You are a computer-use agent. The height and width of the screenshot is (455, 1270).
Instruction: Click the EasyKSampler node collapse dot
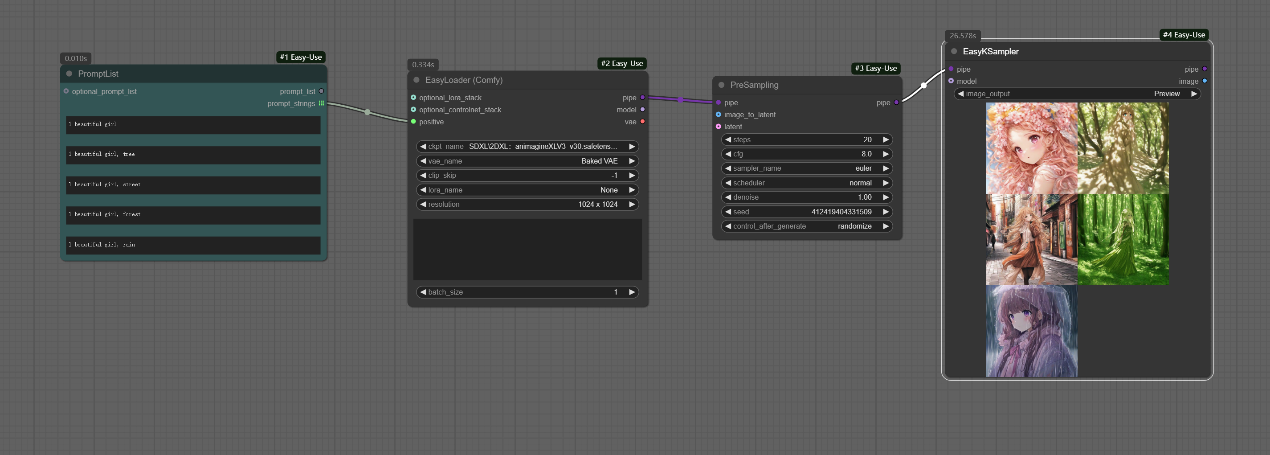(x=954, y=51)
